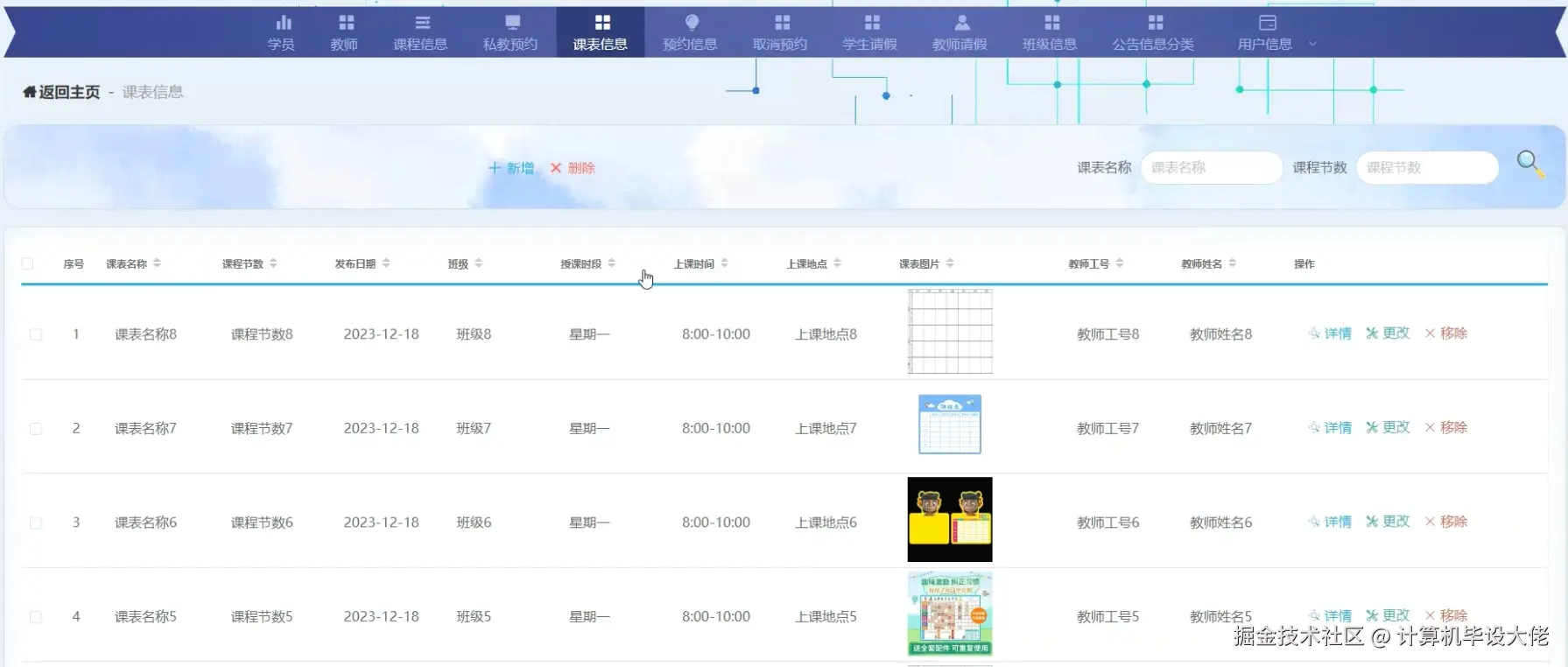This screenshot has width=1568, height=667.
Task: Check the row 1 课表名称8 checkbox
Action: (36, 334)
